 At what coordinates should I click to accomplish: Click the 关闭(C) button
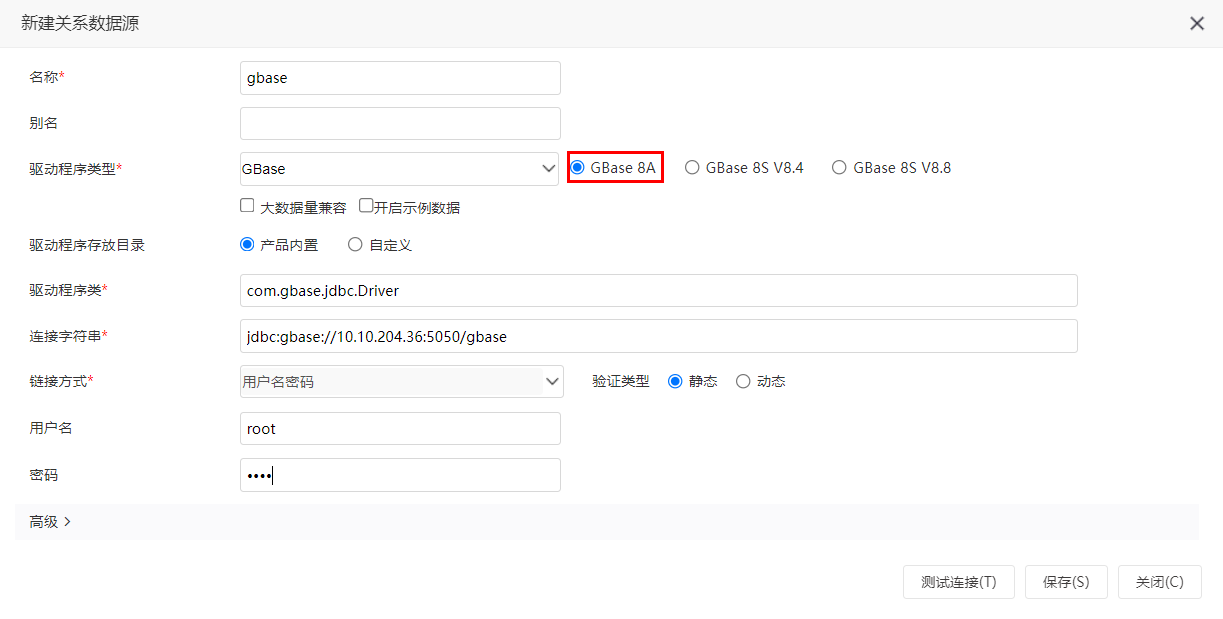pyautogui.click(x=1160, y=582)
